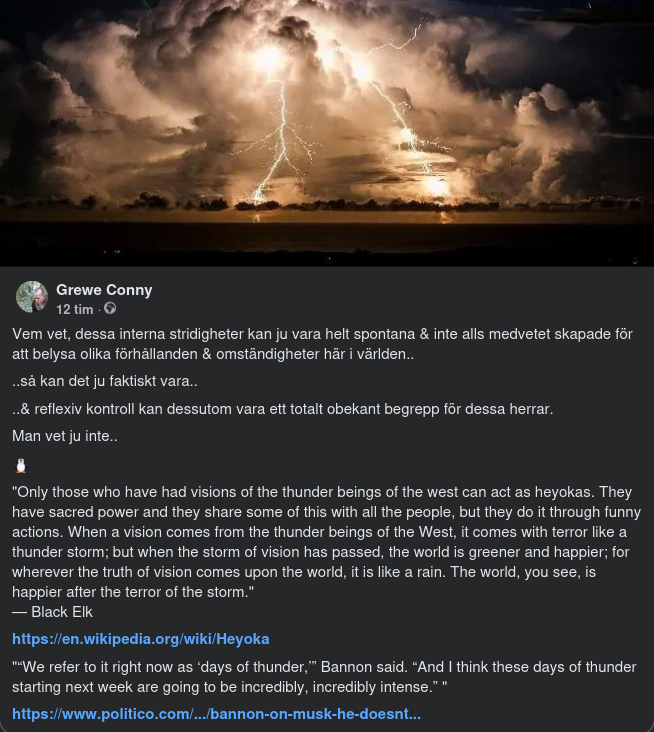Open Grewe Conny's profile picture avatar
Viewport: 654px width, 732px height.
click(x=32, y=297)
